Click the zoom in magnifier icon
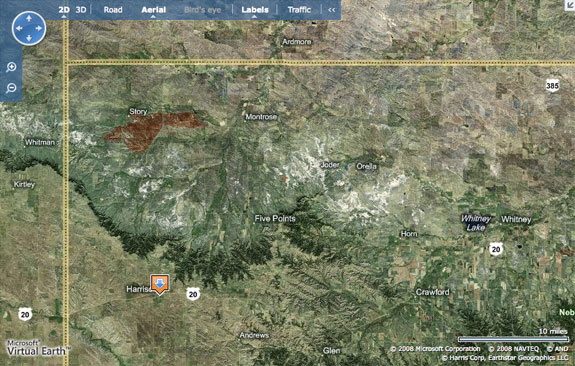The height and width of the screenshot is (366, 575). coord(11,67)
